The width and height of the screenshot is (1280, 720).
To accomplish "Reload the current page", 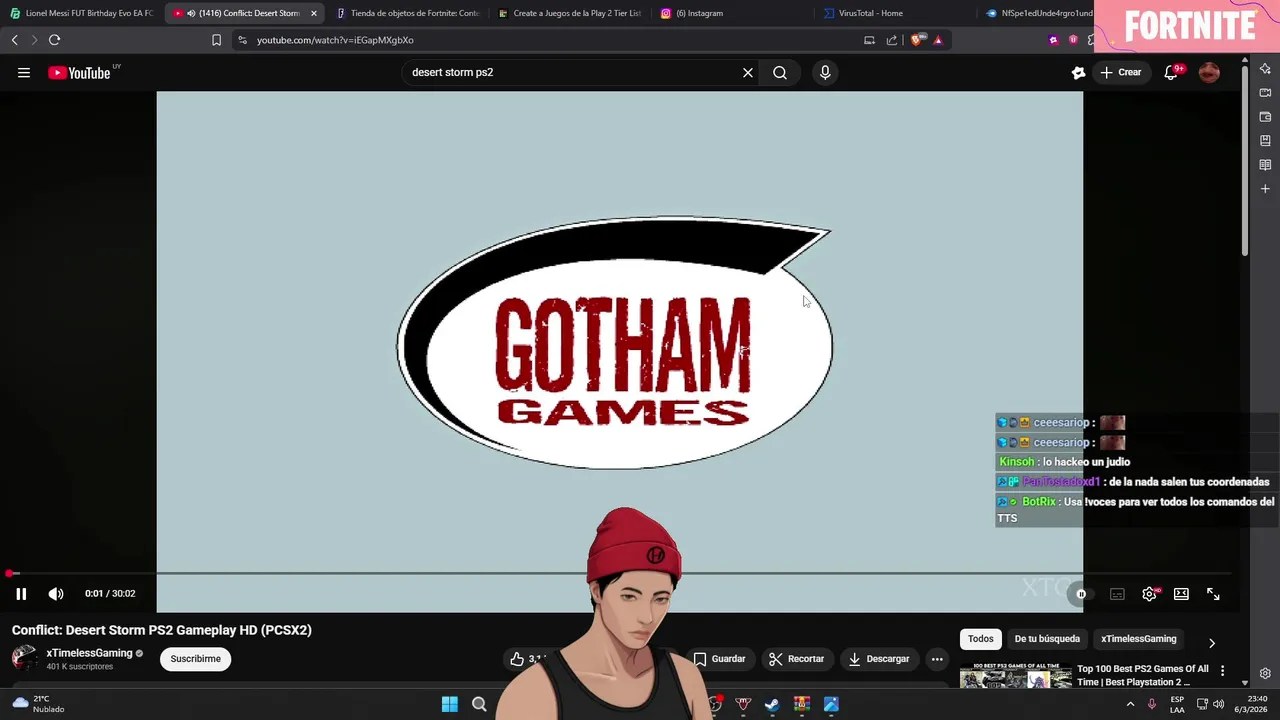I will pyautogui.click(x=54, y=40).
